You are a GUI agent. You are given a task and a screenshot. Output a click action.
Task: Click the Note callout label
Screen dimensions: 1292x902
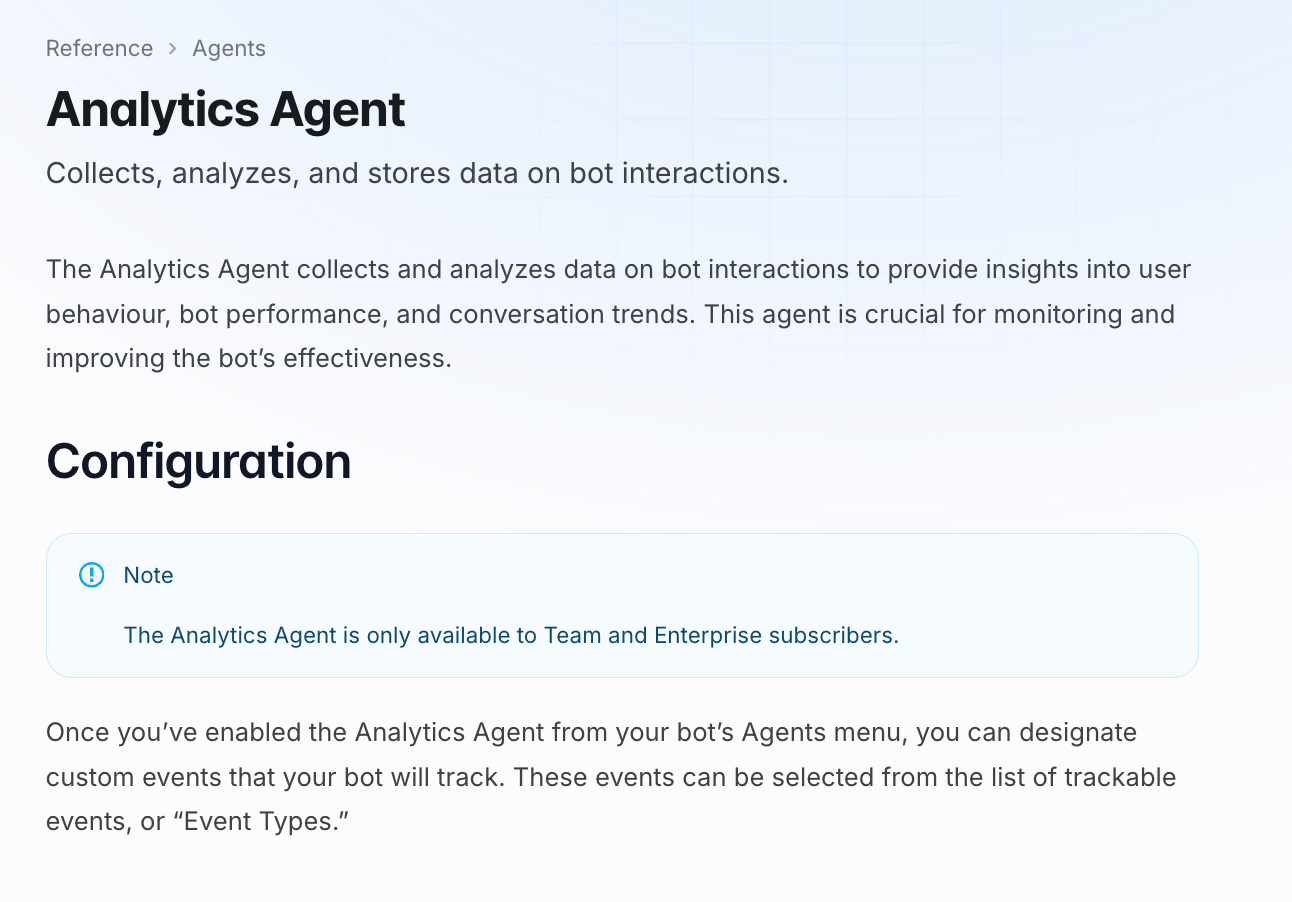tap(148, 575)
